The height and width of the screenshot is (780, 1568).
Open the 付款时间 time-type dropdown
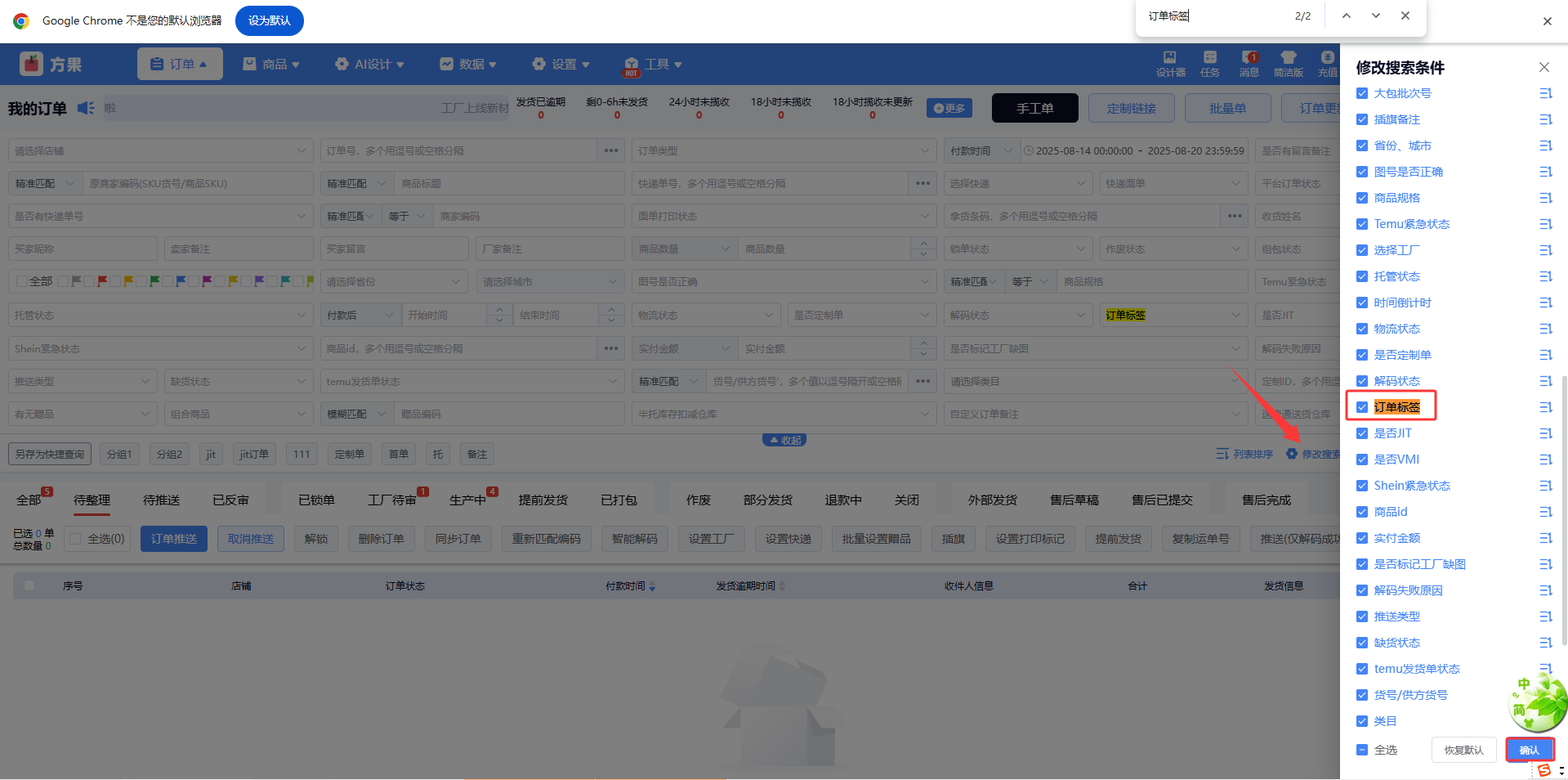point(981,150)
